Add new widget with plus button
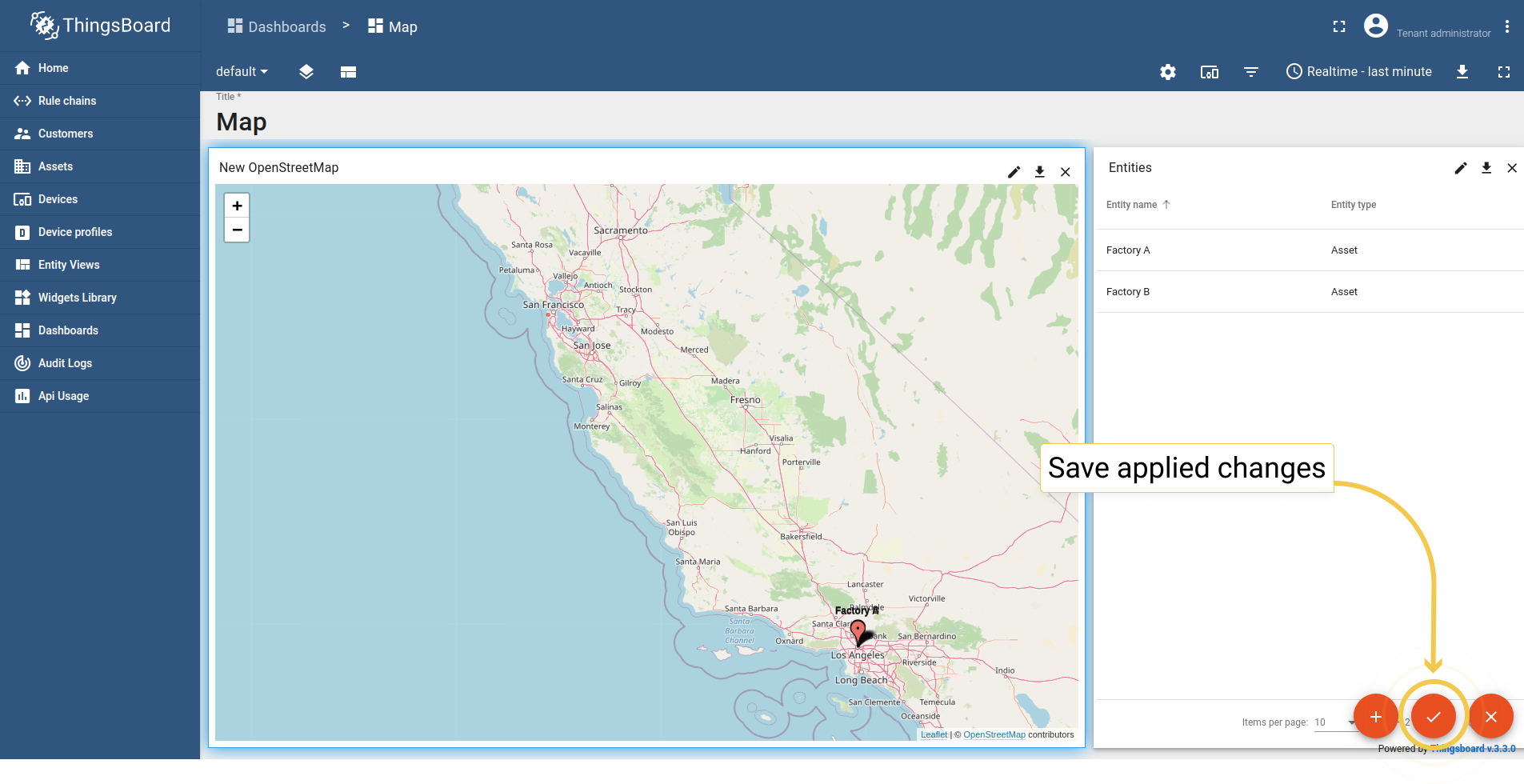 point(1376,717)
